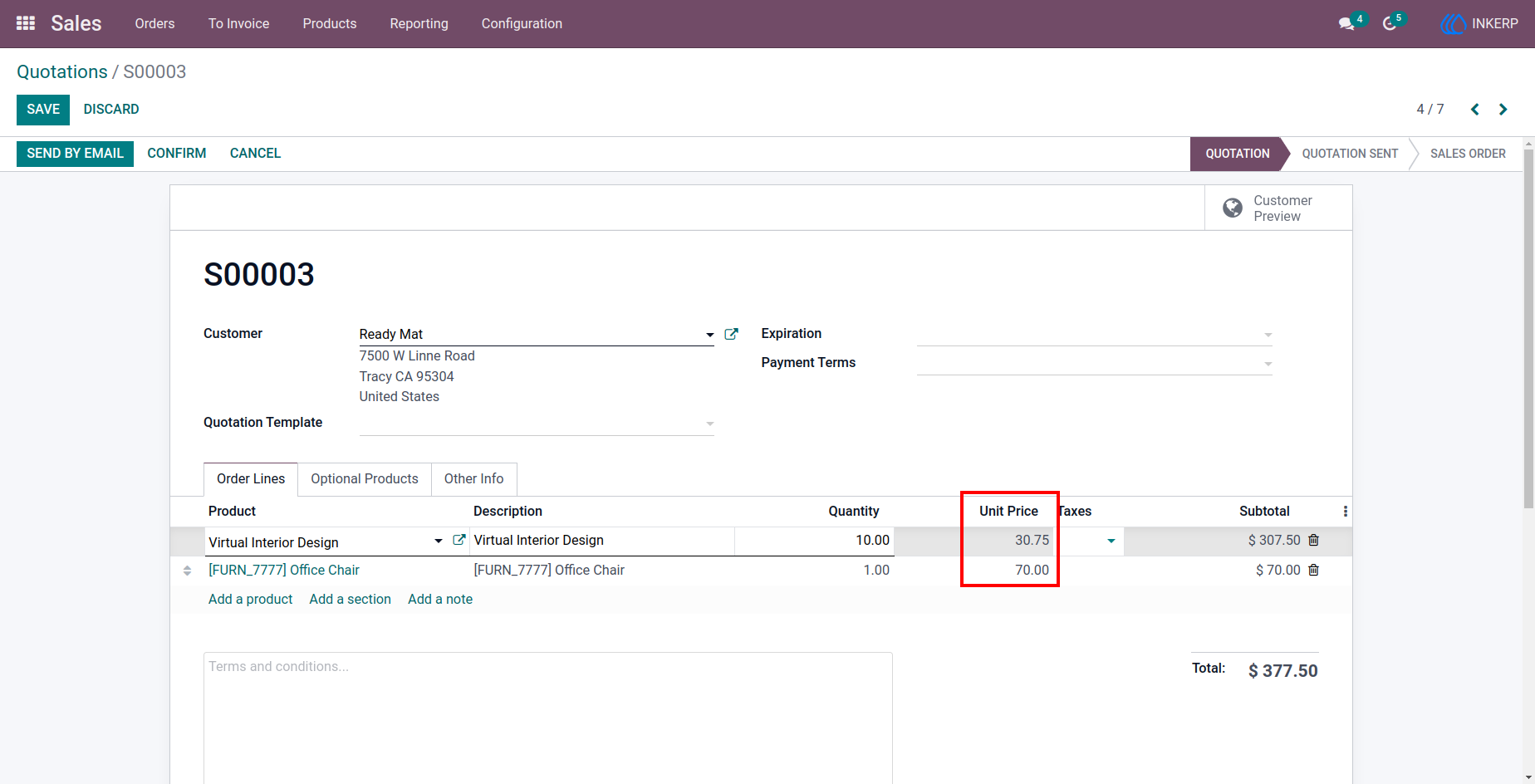Delete the Office Chair order line
The image size is (1535, 784).
[1313, 570]
